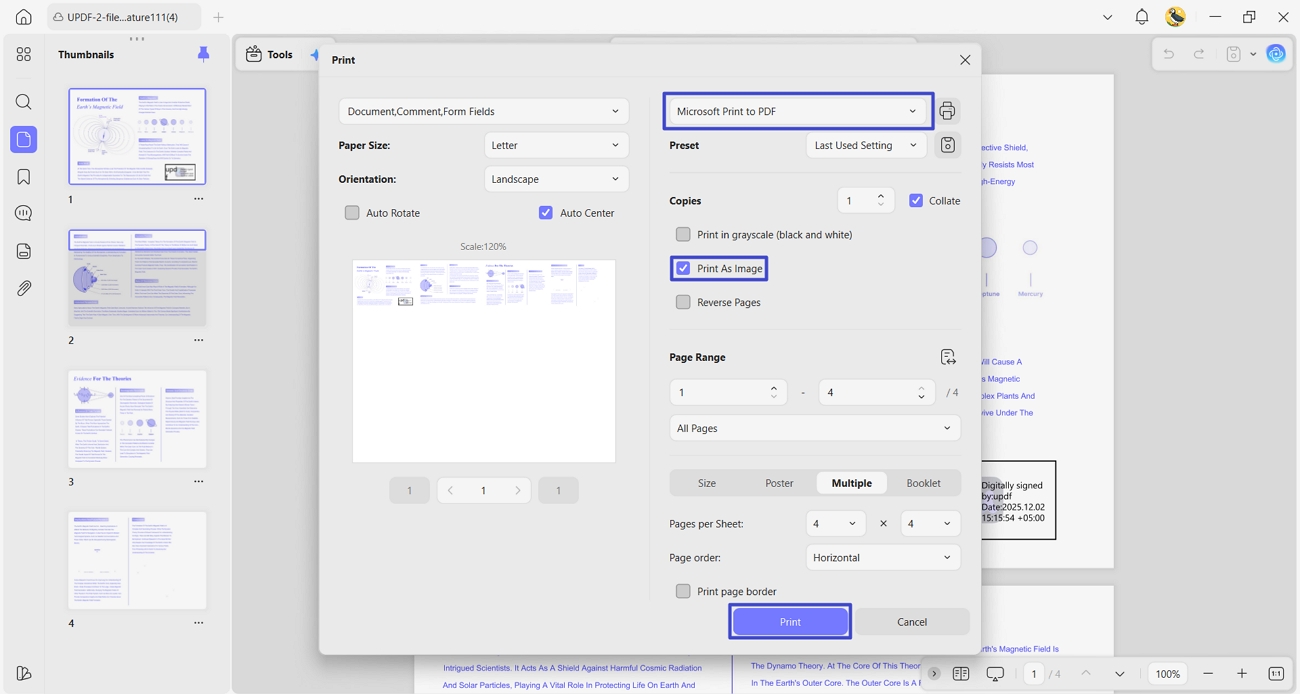Enable the Print page border checkbox

pyautogui.click(x=683, y=592)
